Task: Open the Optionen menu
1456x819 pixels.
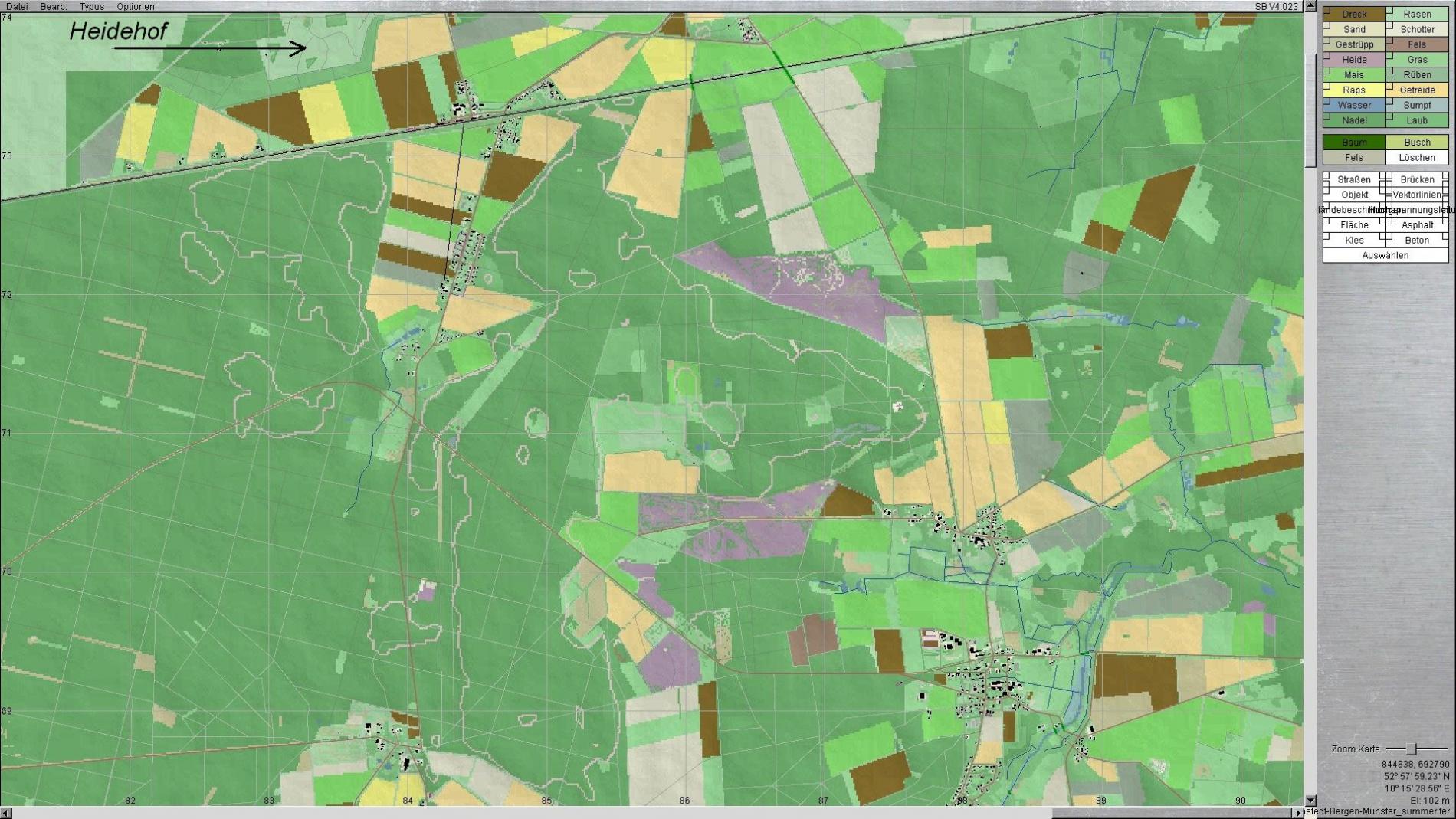Action: click(135, 6)
